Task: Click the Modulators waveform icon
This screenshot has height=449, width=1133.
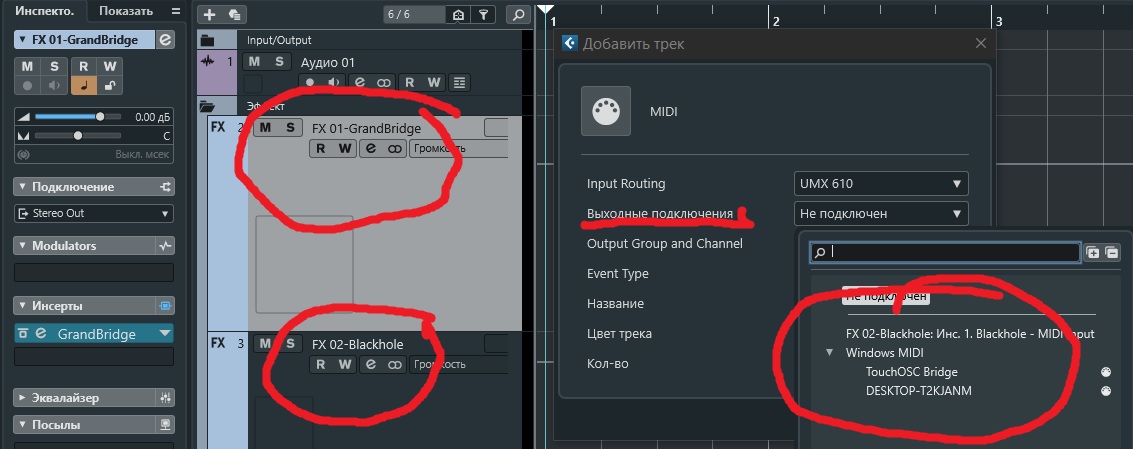Action: tap(166, 246)
